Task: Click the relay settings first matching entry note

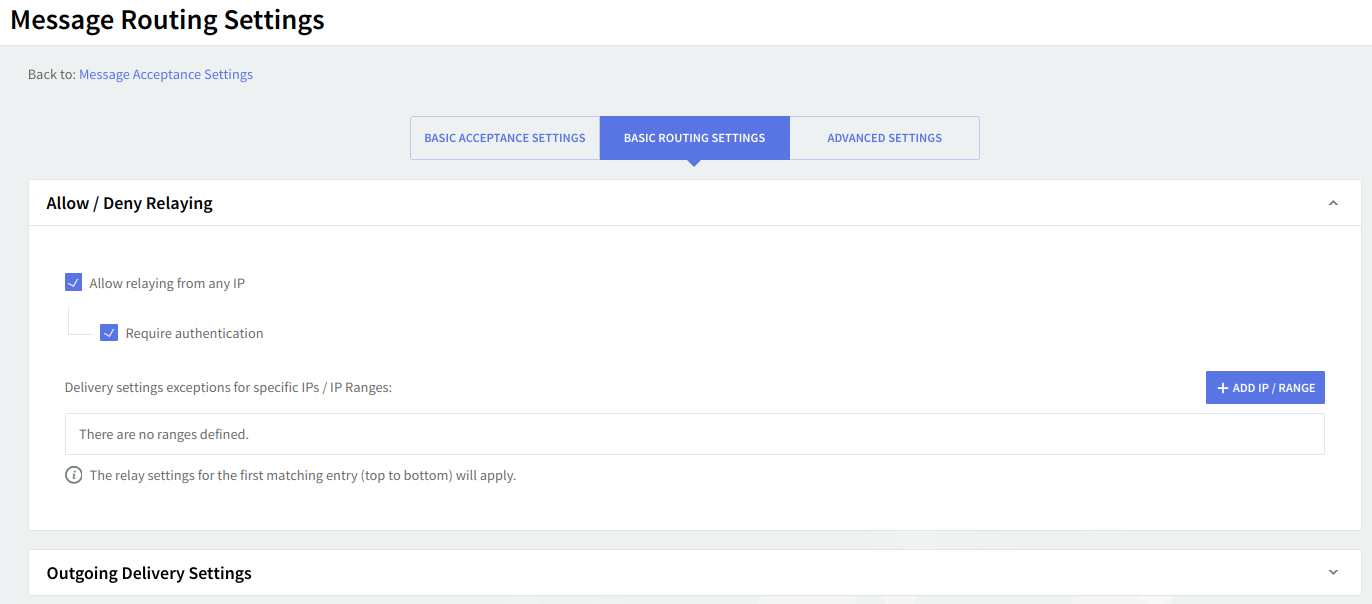Action: pos(302,475)
